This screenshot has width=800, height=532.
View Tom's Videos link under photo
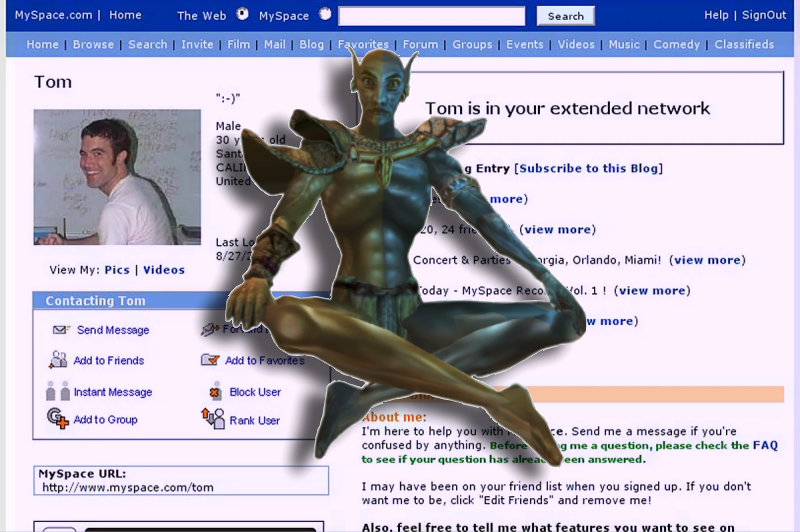[x=164, y=270]
